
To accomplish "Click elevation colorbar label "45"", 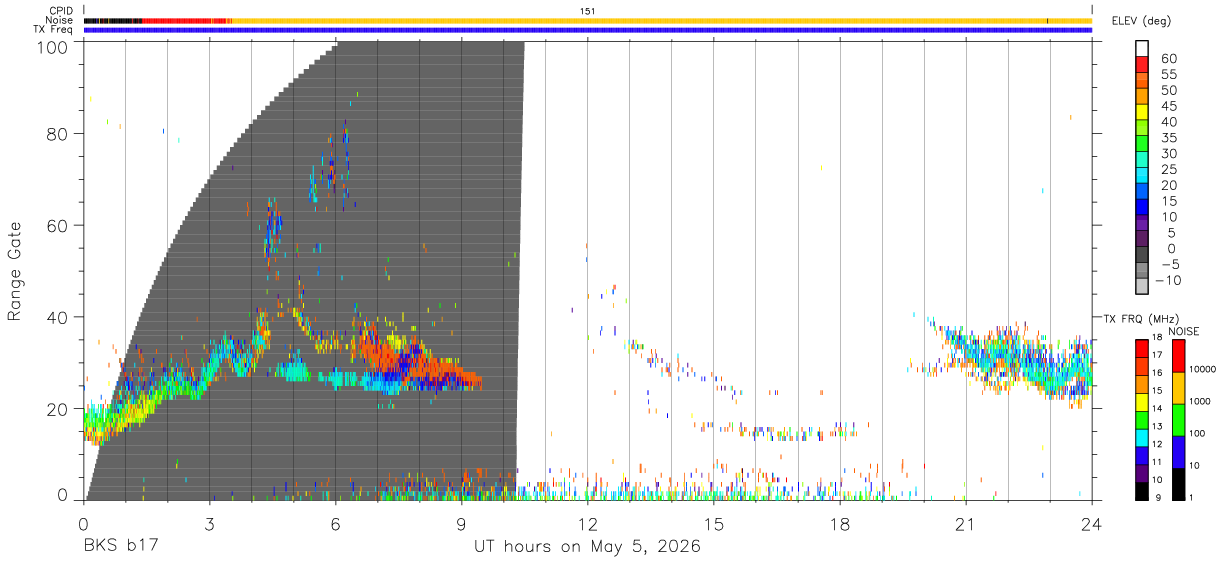I will click(1168, 106).
